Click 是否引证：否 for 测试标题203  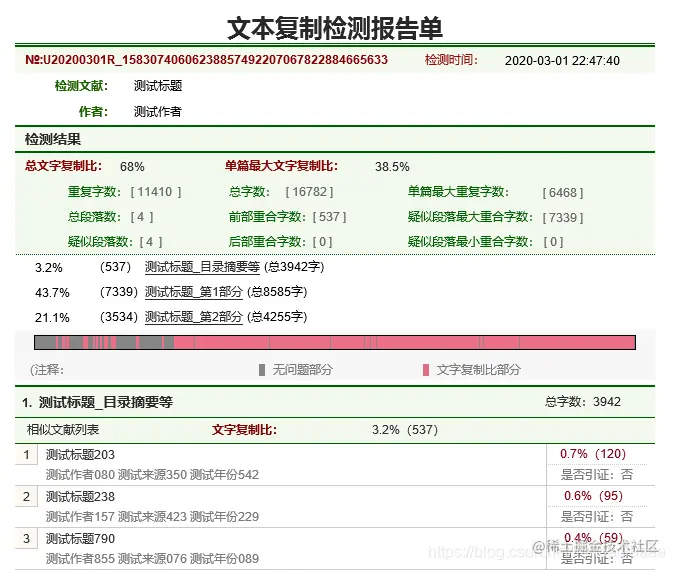(597, 475)
